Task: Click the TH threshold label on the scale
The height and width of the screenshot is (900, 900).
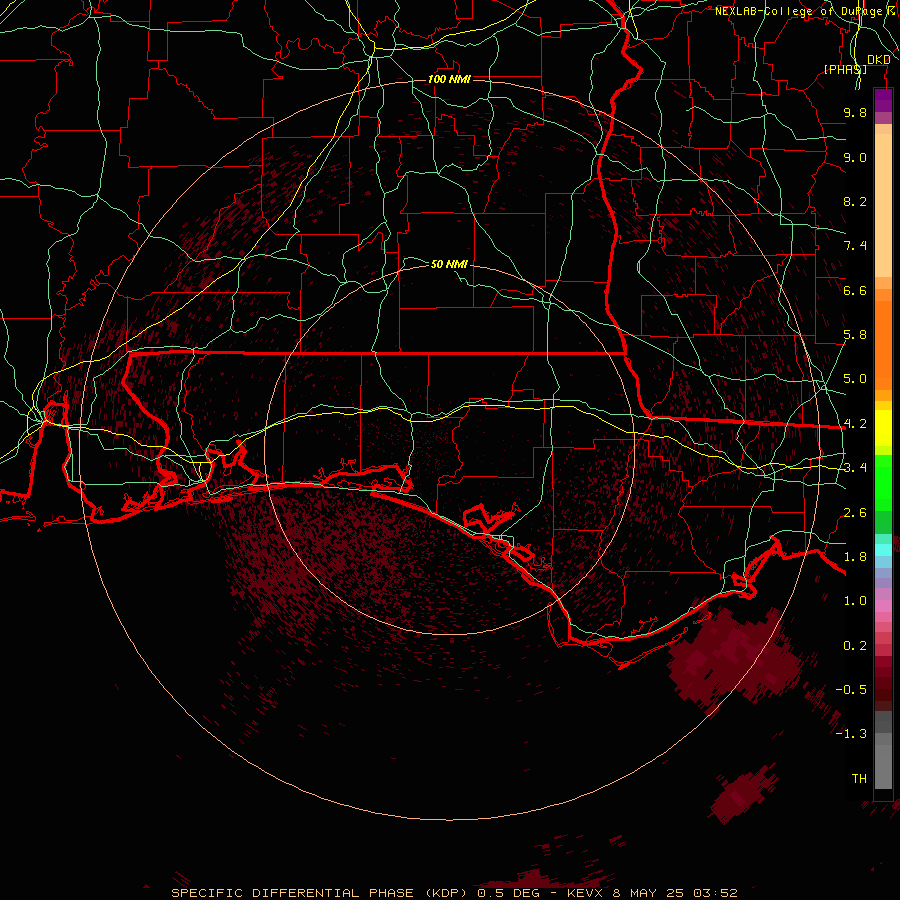Action: point(859,779)
